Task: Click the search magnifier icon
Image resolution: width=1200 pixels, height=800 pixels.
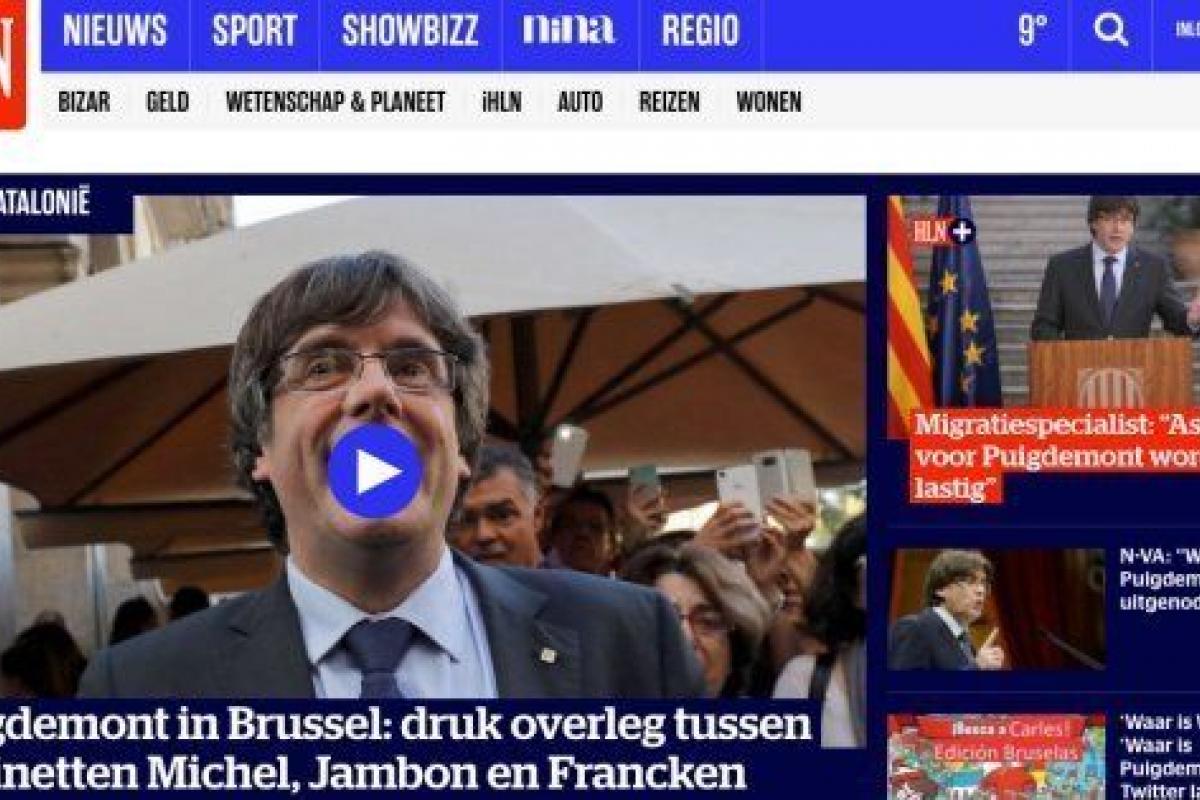Action: coord(1111,30)
